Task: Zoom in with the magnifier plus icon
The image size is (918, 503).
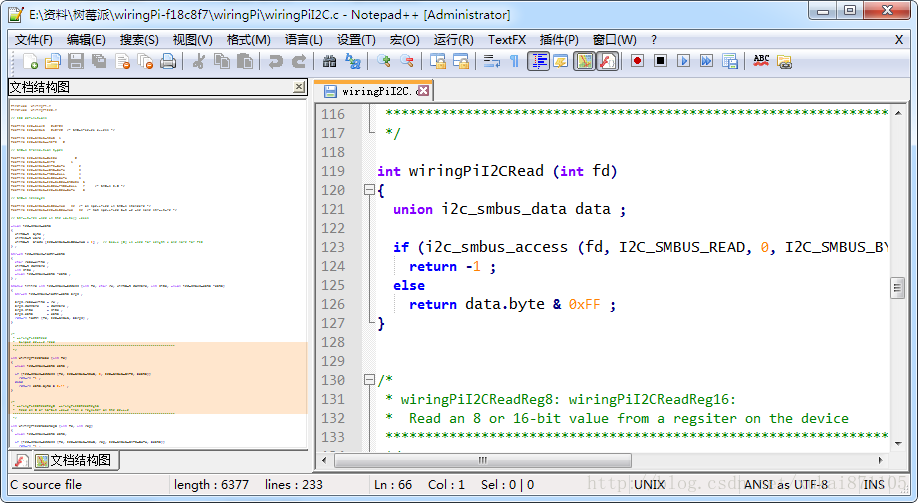Action: click(x=383, y=61)
